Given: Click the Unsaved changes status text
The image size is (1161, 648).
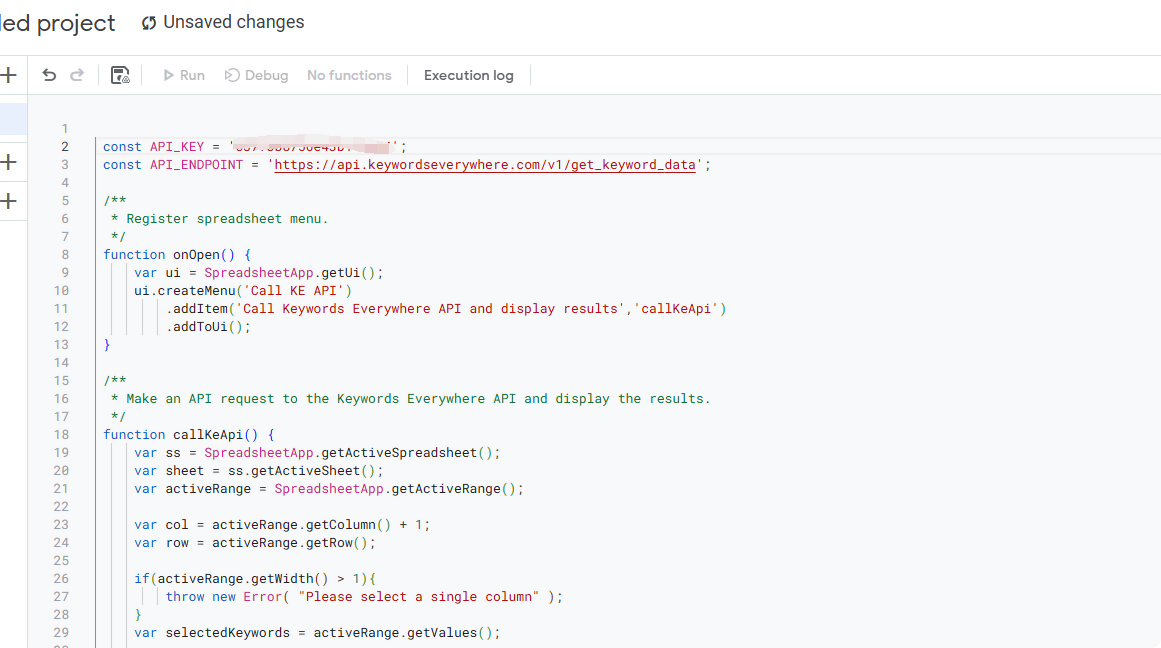Looking at the screenshot, I should pyautogui.click(x=233, y=22).
